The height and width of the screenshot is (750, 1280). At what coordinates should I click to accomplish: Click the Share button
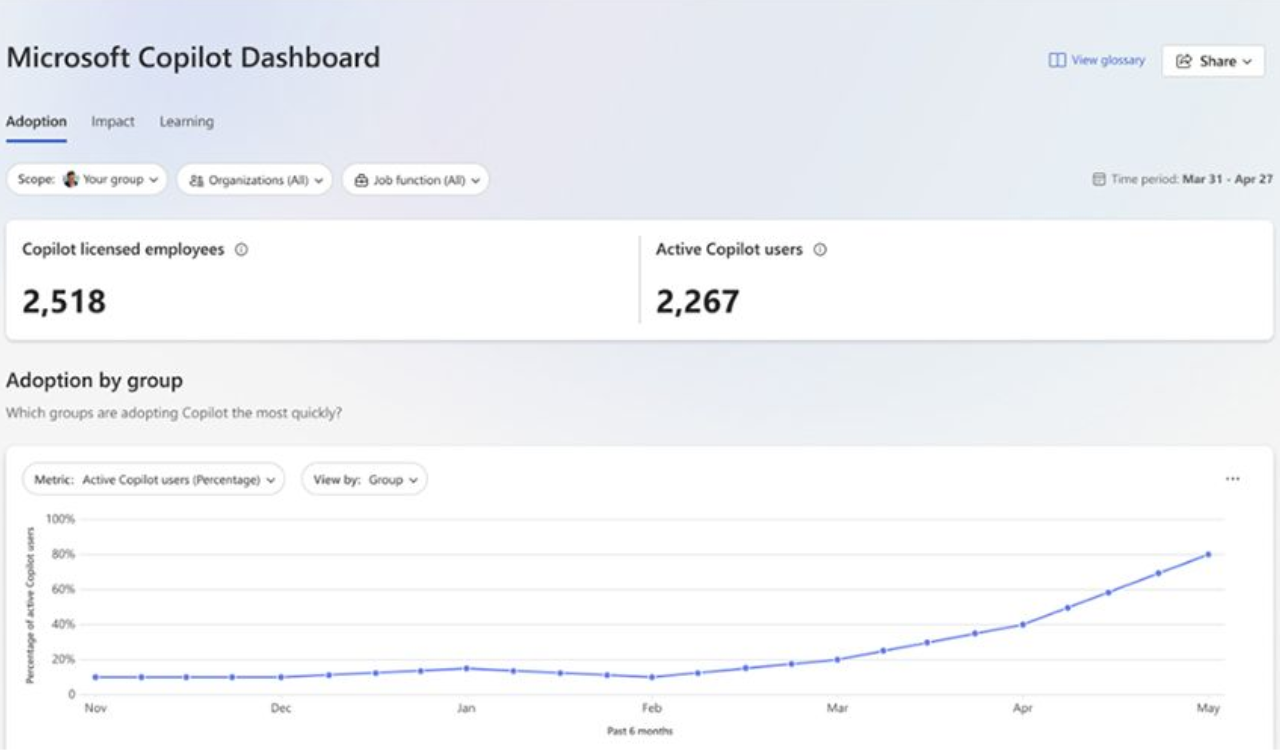[1213, 61]
